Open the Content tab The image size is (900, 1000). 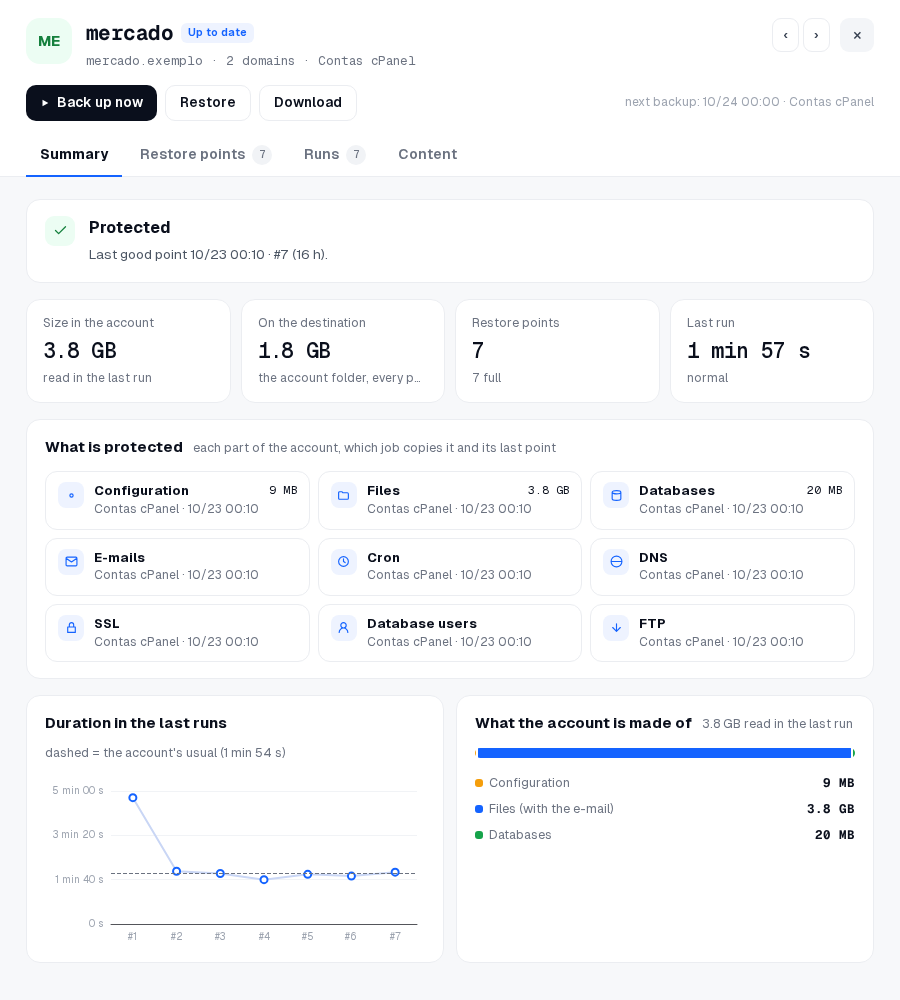(427, 154)
